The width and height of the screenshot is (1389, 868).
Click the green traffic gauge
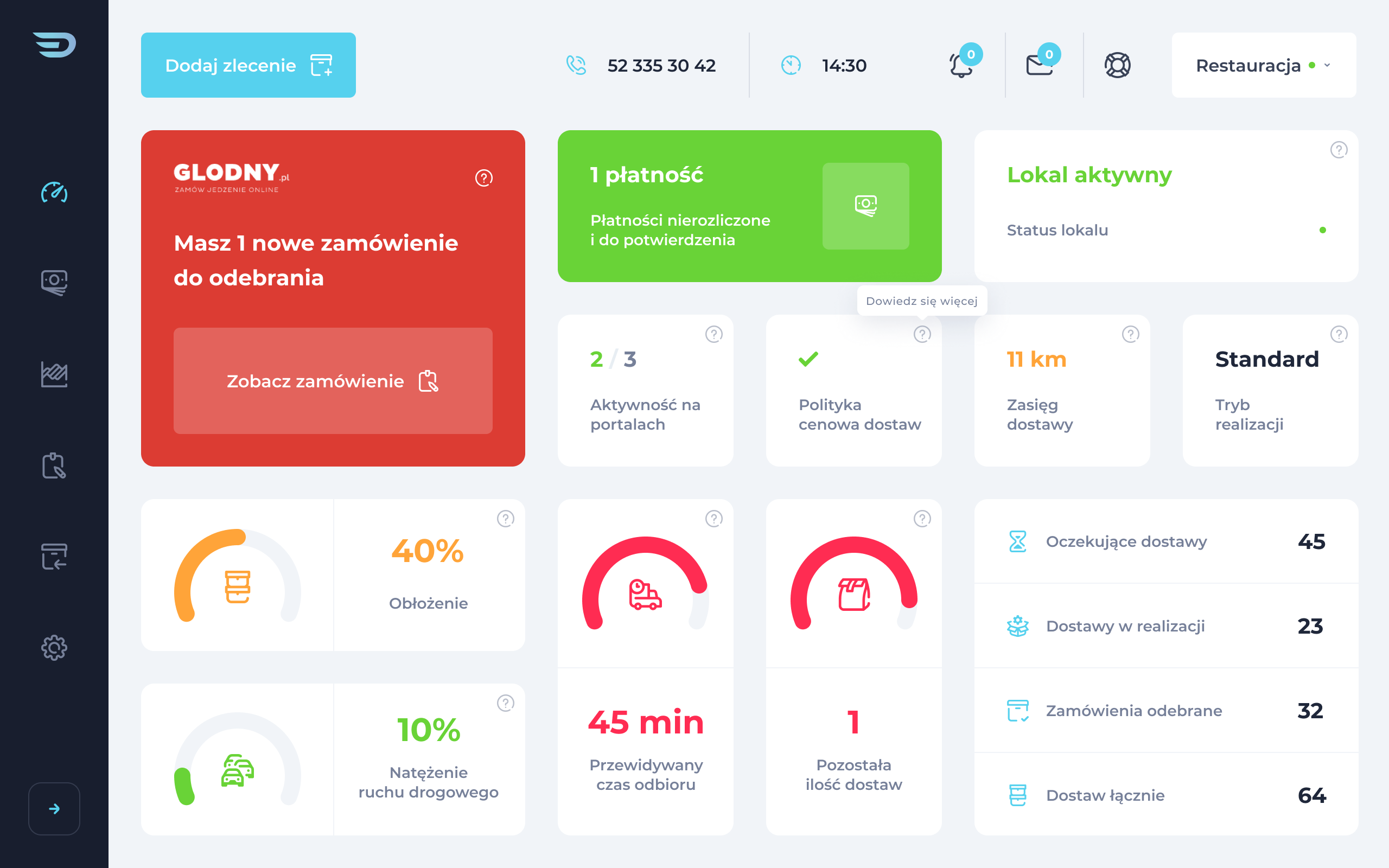tap(238, 759)
